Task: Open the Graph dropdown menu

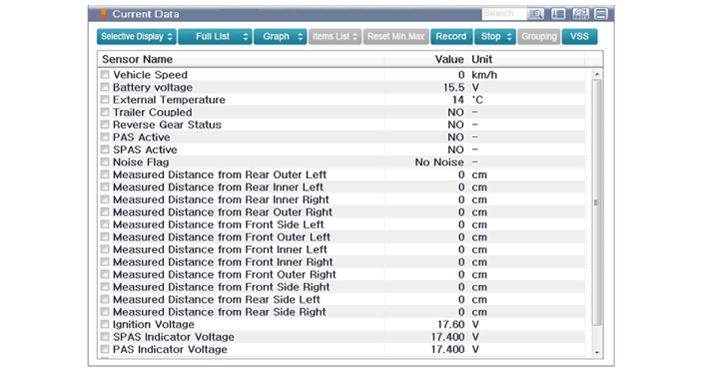Action: pyautogui.click(x=280, y=37)
